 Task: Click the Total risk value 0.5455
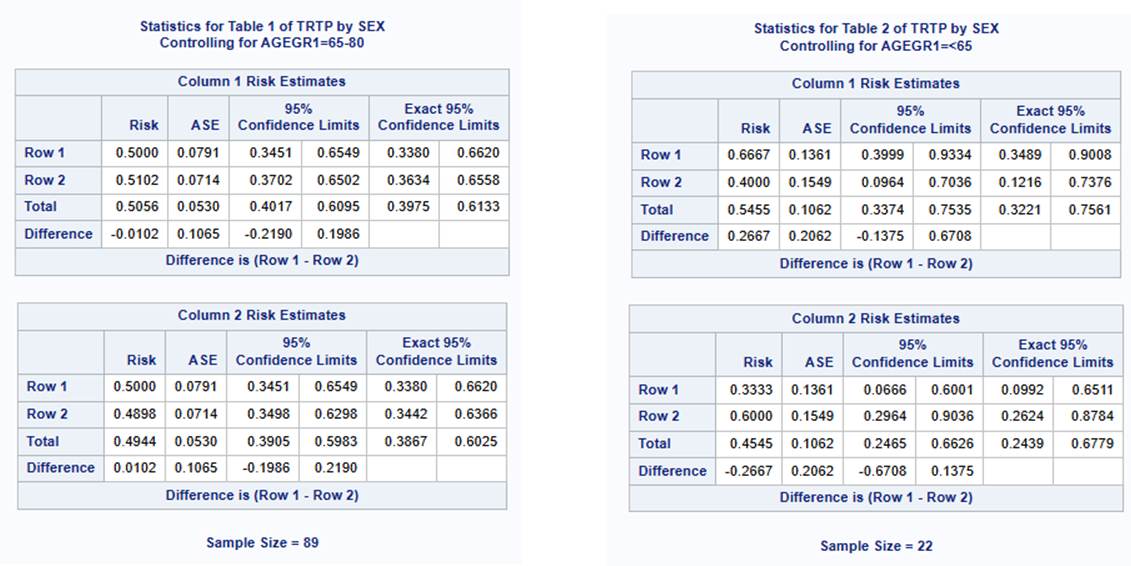[x=748, y=210]
